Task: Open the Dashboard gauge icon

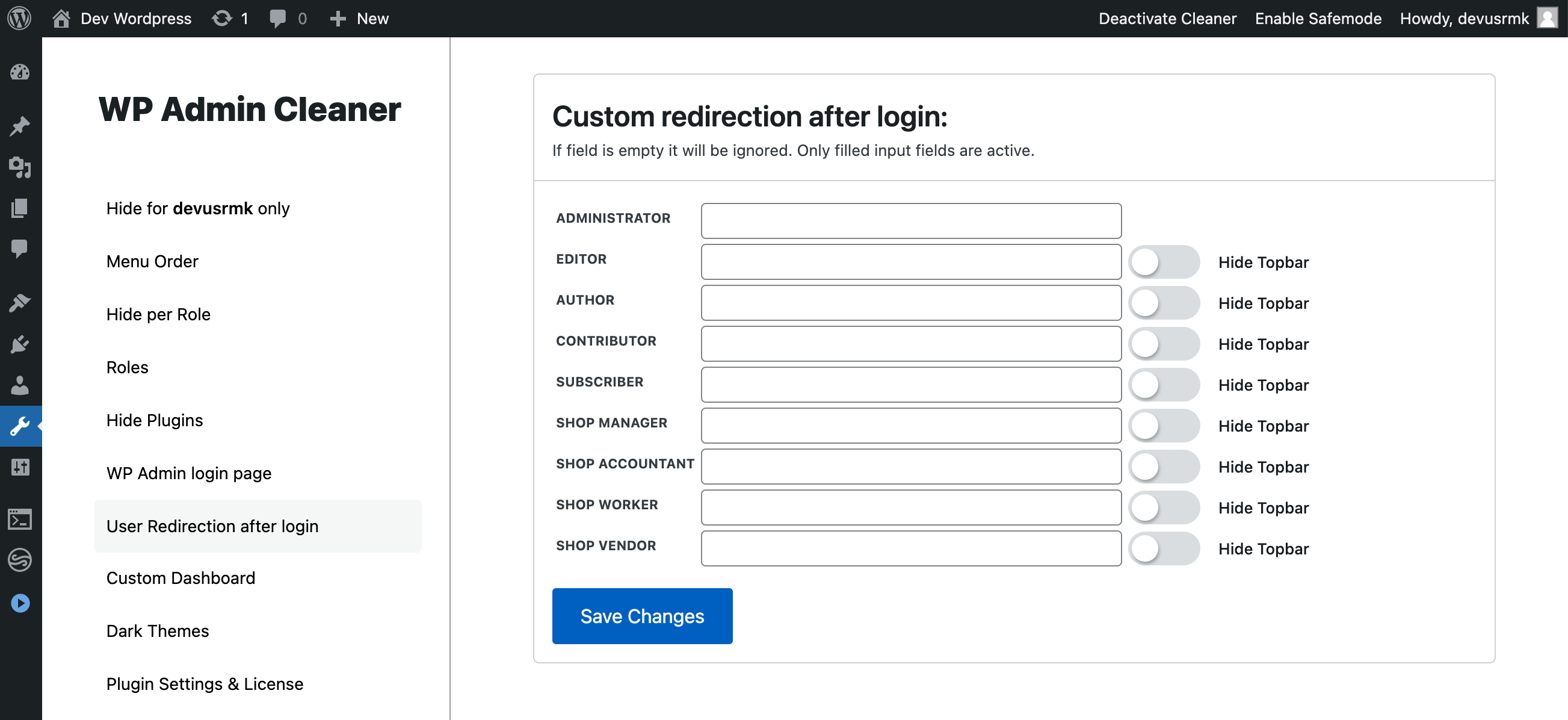Action: click(19, 72)
